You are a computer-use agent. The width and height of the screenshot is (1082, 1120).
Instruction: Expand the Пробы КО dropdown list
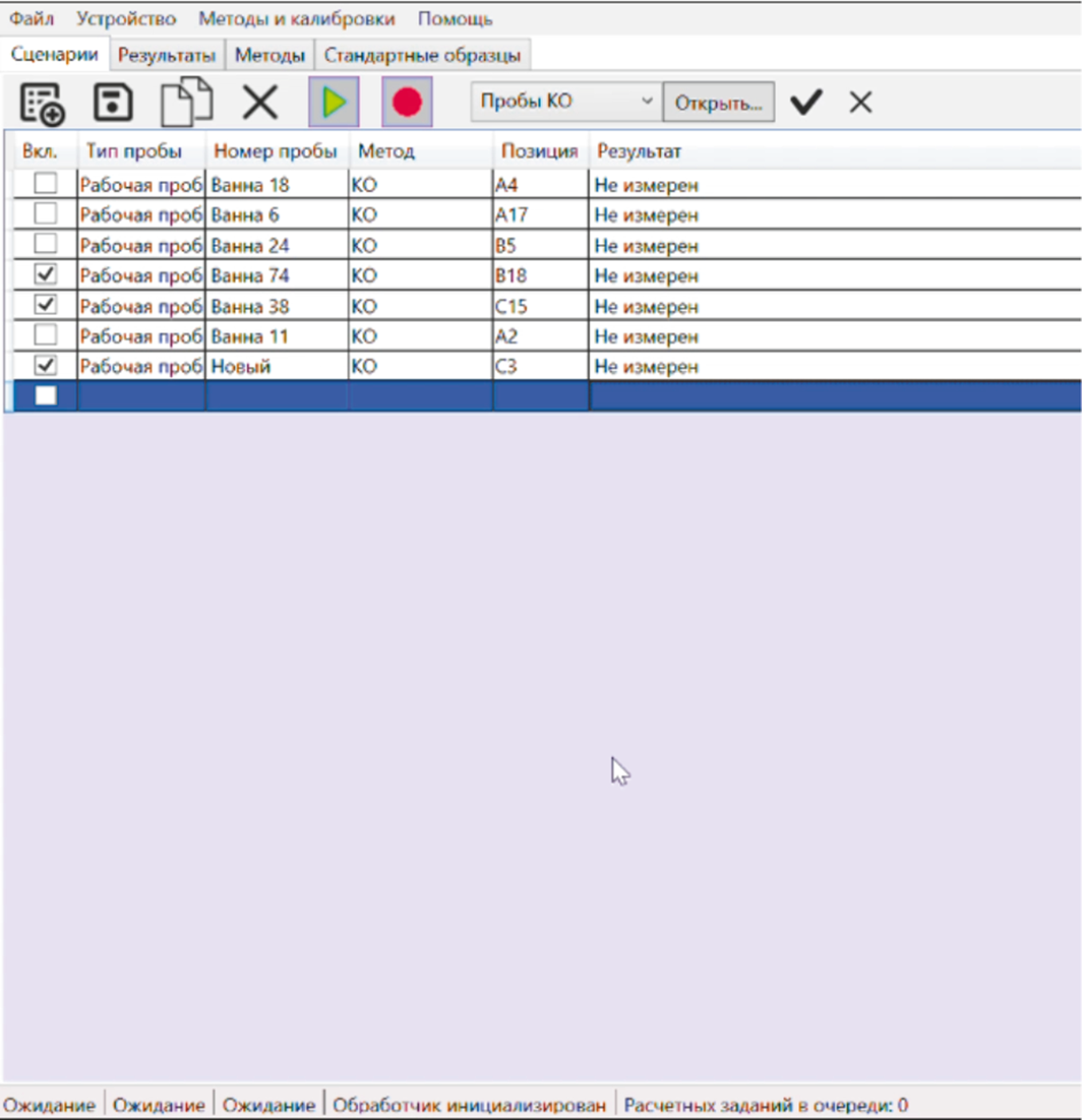coord(647,102)
